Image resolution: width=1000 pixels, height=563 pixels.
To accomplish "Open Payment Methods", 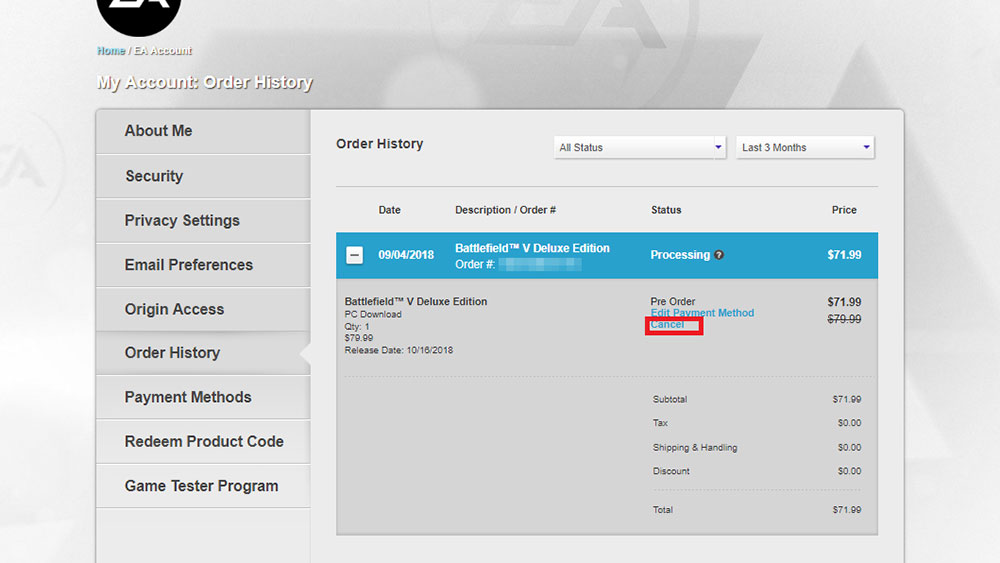I will click(203, 397).
